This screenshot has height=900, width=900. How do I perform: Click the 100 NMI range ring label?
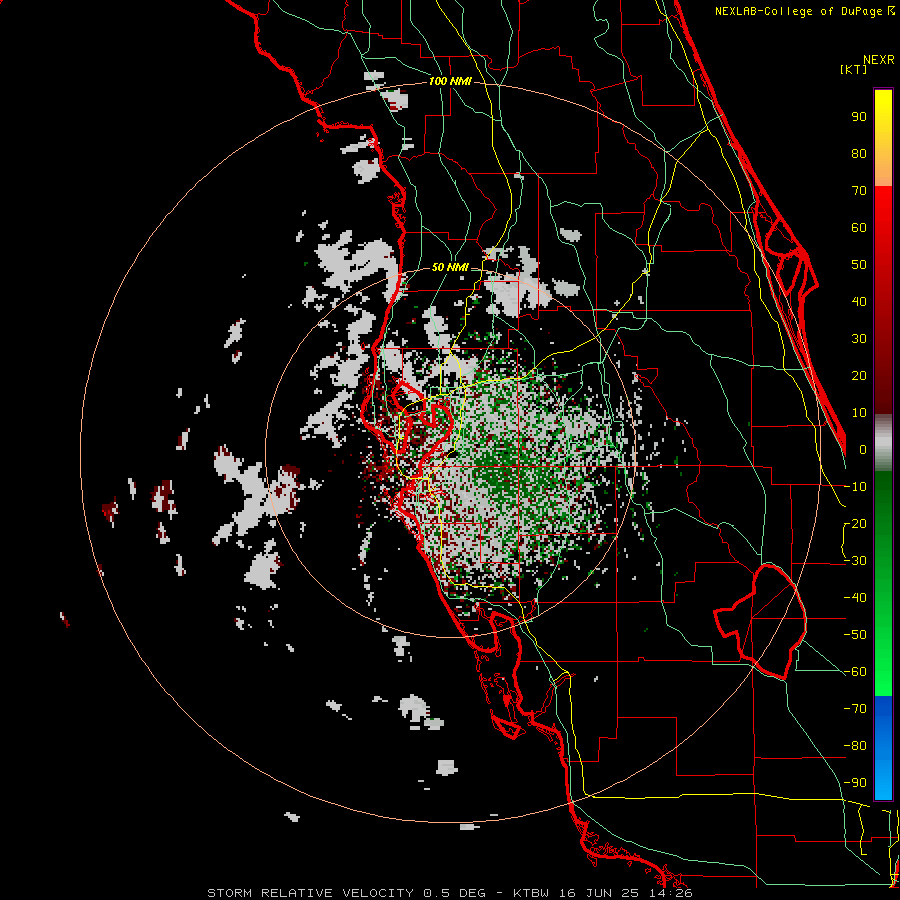click(x=450, y=82)
